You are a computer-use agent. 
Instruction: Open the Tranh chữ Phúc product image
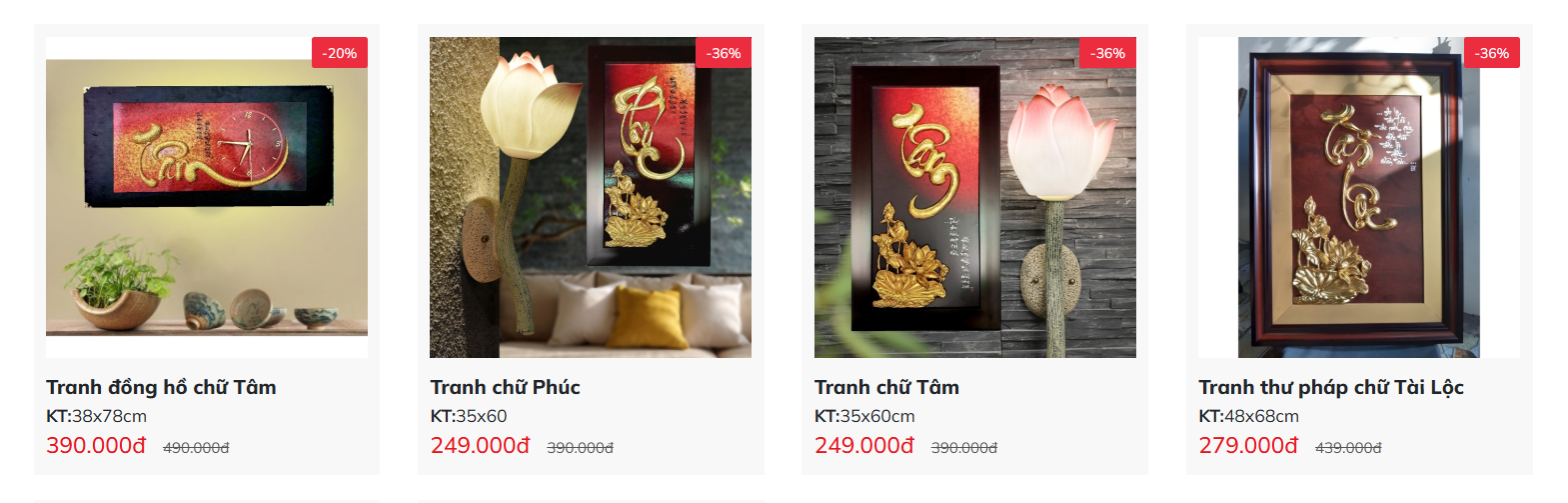(591, 197)
